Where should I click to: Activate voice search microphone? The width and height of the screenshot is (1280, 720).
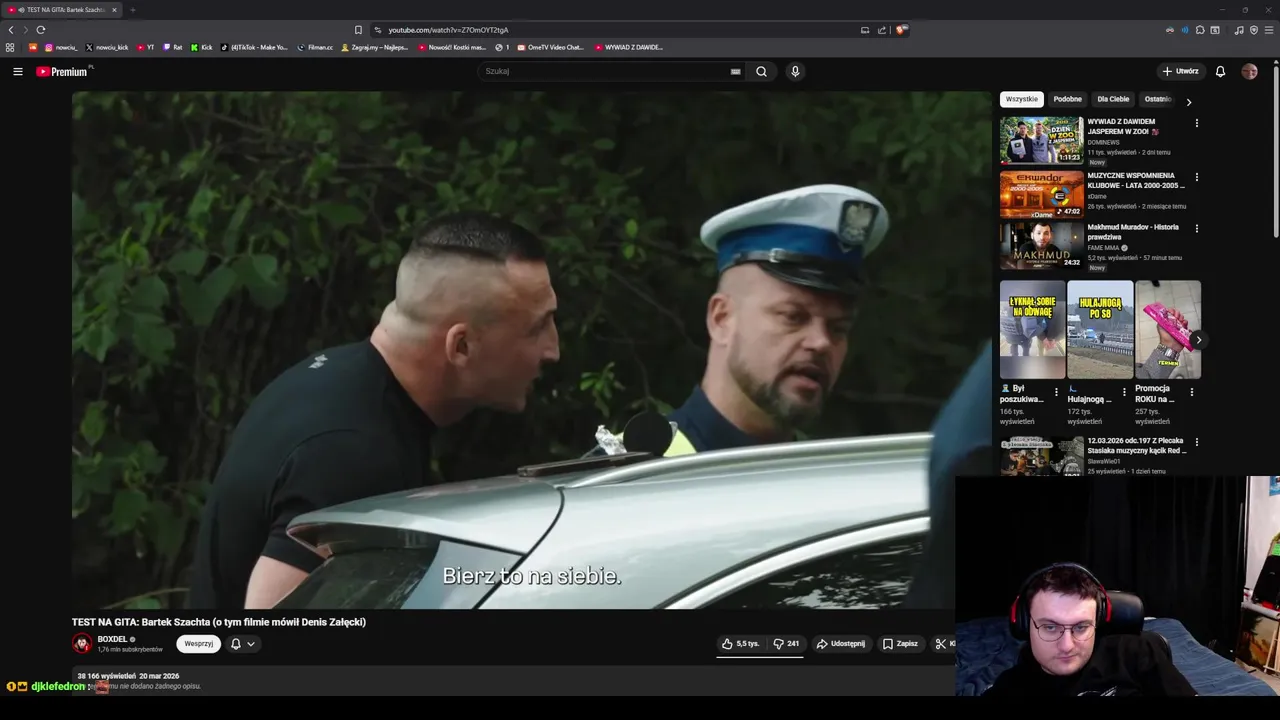click(795, 71)
